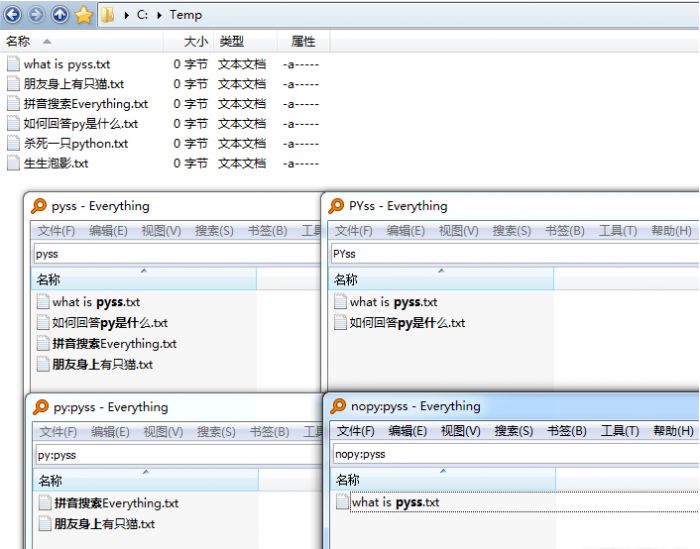The height and width of the screenshot is (549, 700).
Task: Sort by 名称 column in pyss window
Action: tap(144, 279)
